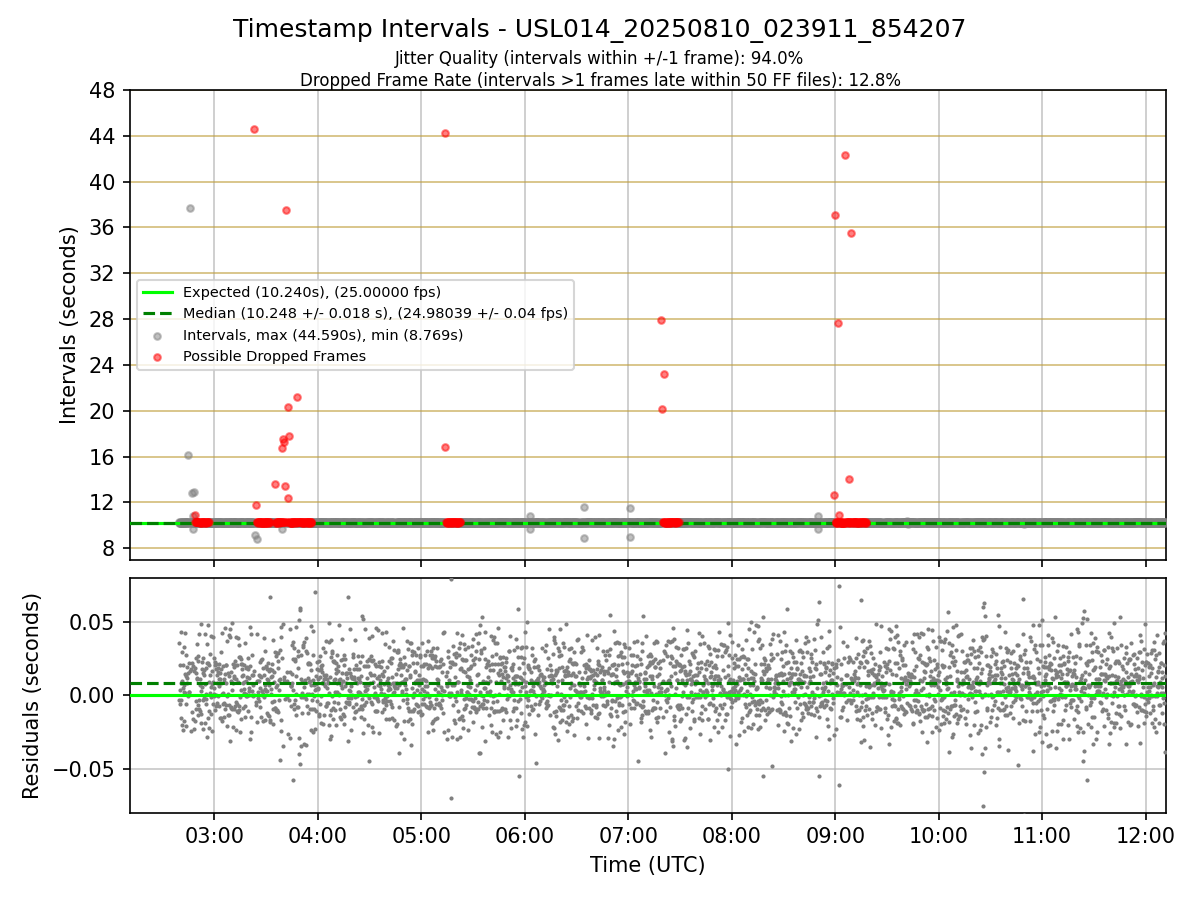
Task: Click the red dot marker in the legend
Action: point(159,357)
